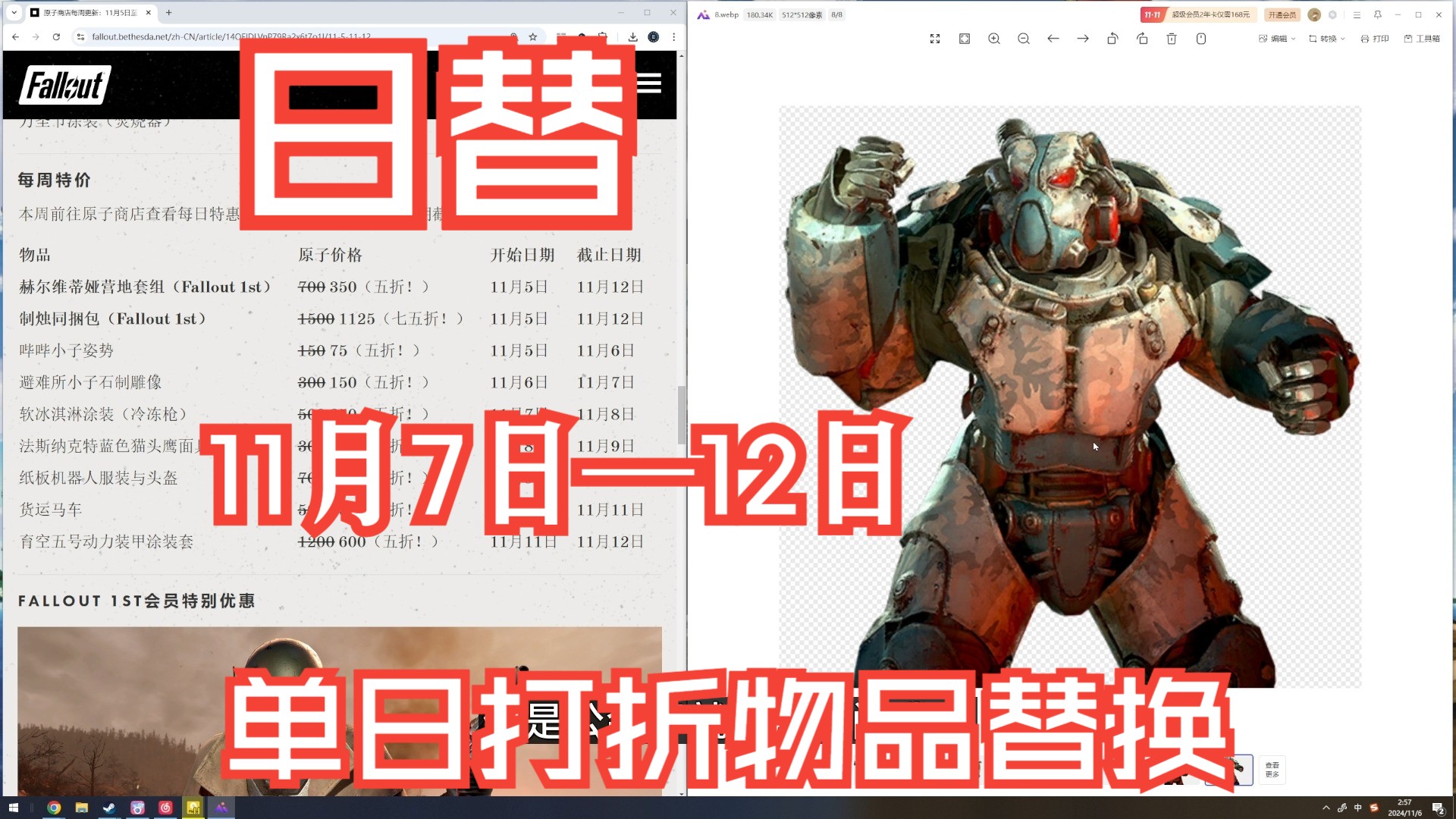Show hidden system tray icons
The height and width of the screenshot is (819, 1456).
pos(1326,808)
